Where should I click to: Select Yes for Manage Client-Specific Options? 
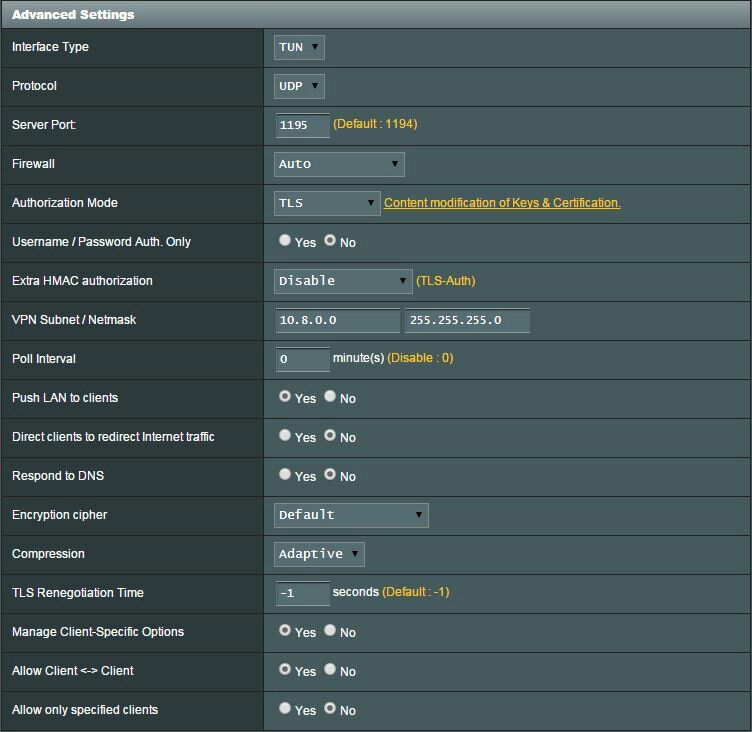[x=285, y=630]
